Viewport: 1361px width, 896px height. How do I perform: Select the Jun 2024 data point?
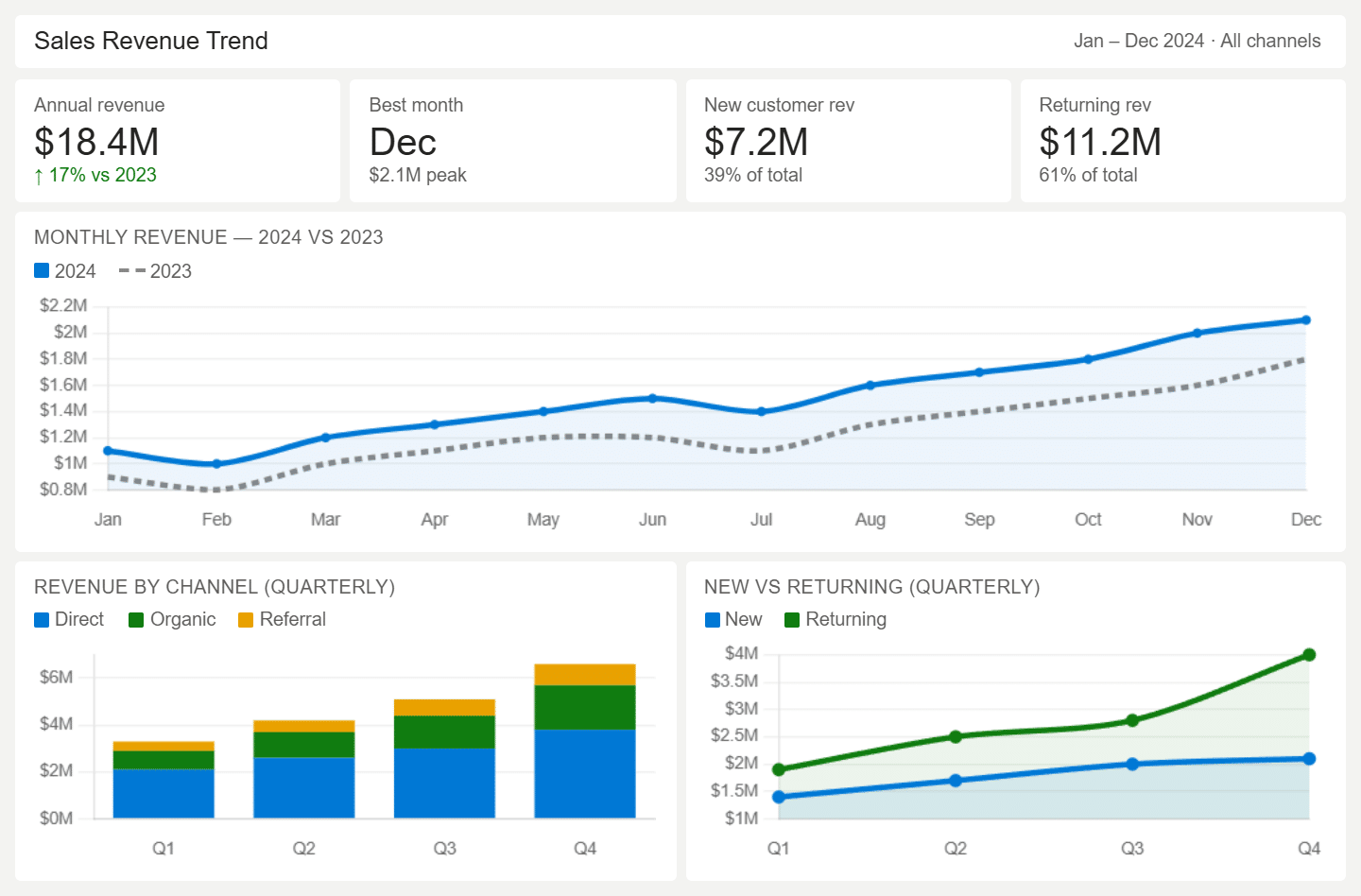[652, 399]
